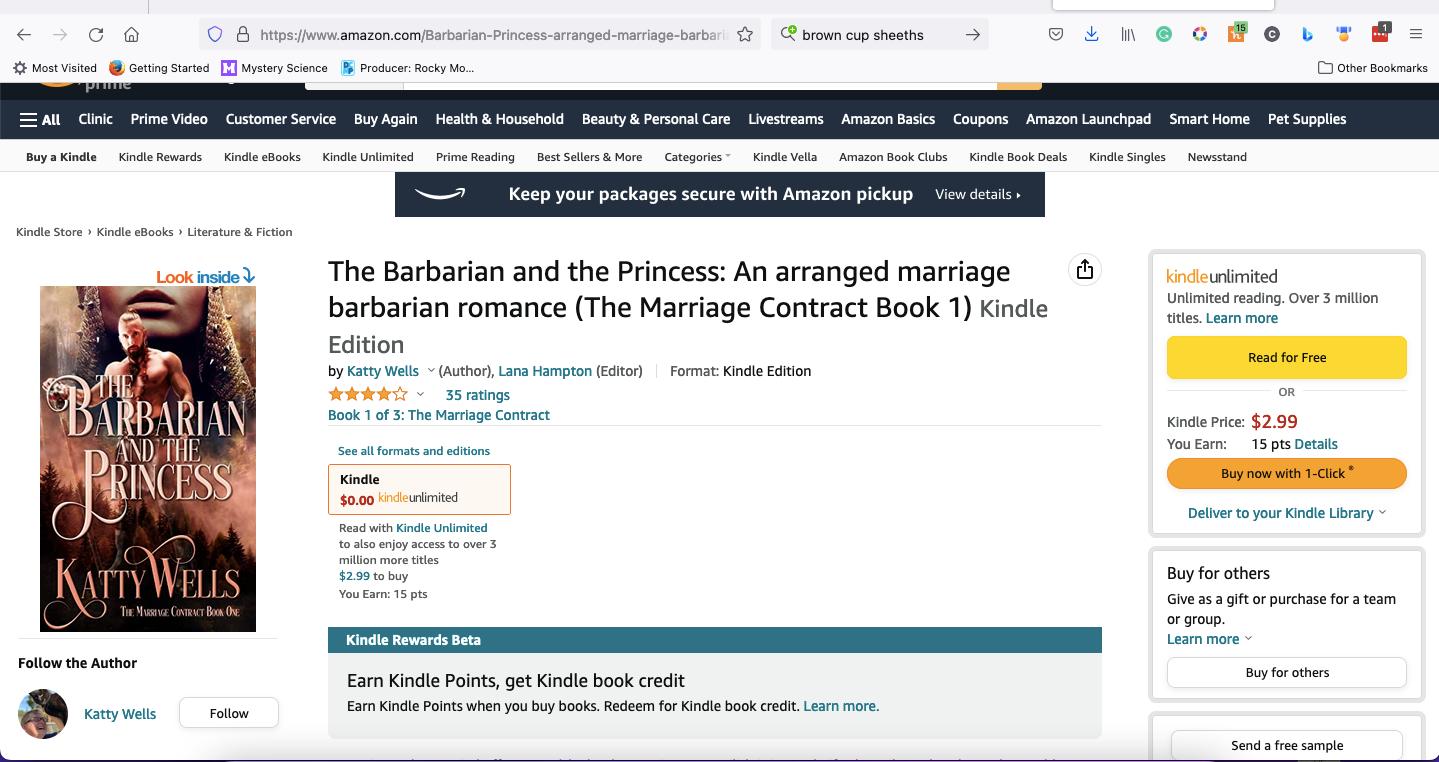
Task: Open the browser home page
Action: (131, 34)
